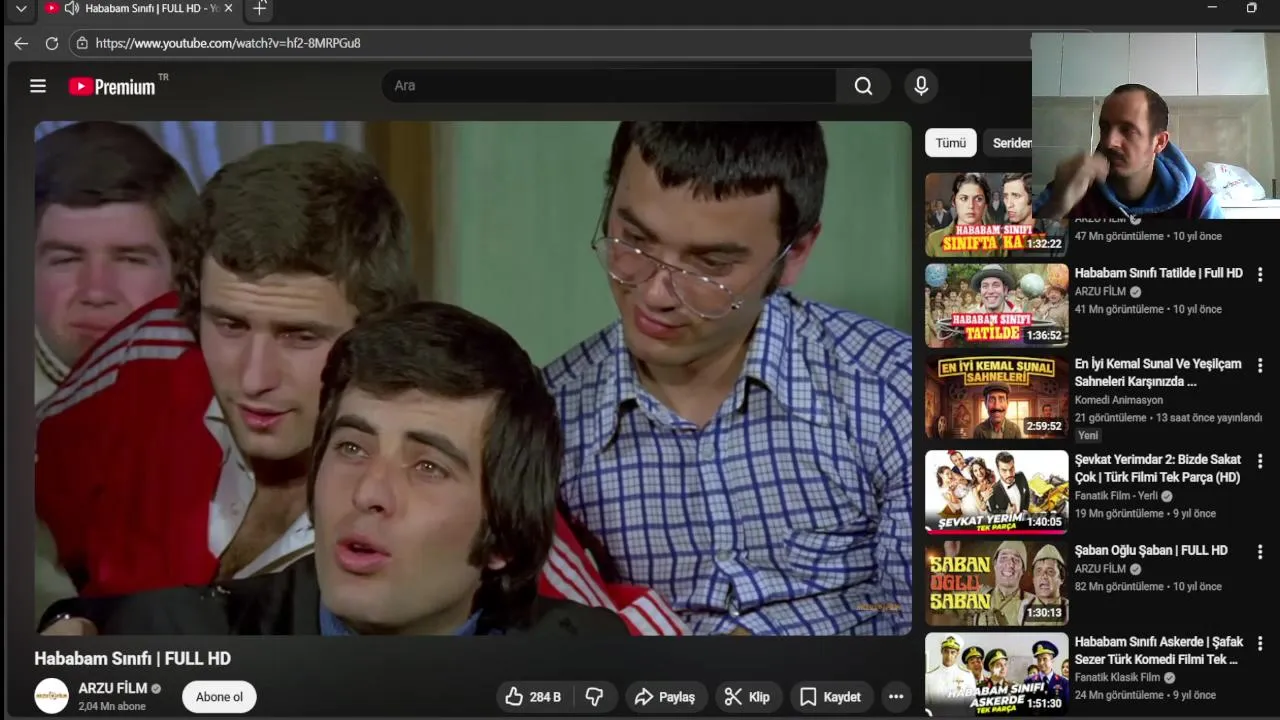Focus the Ara search field
This screenshot has height=720, width=1280.
(609, 86)
